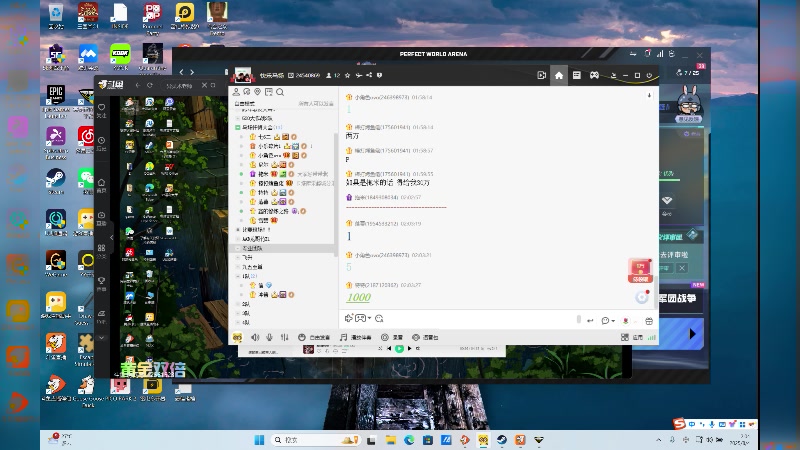
Task: Click the video camera icon in YY header
Action: (541, 76)
